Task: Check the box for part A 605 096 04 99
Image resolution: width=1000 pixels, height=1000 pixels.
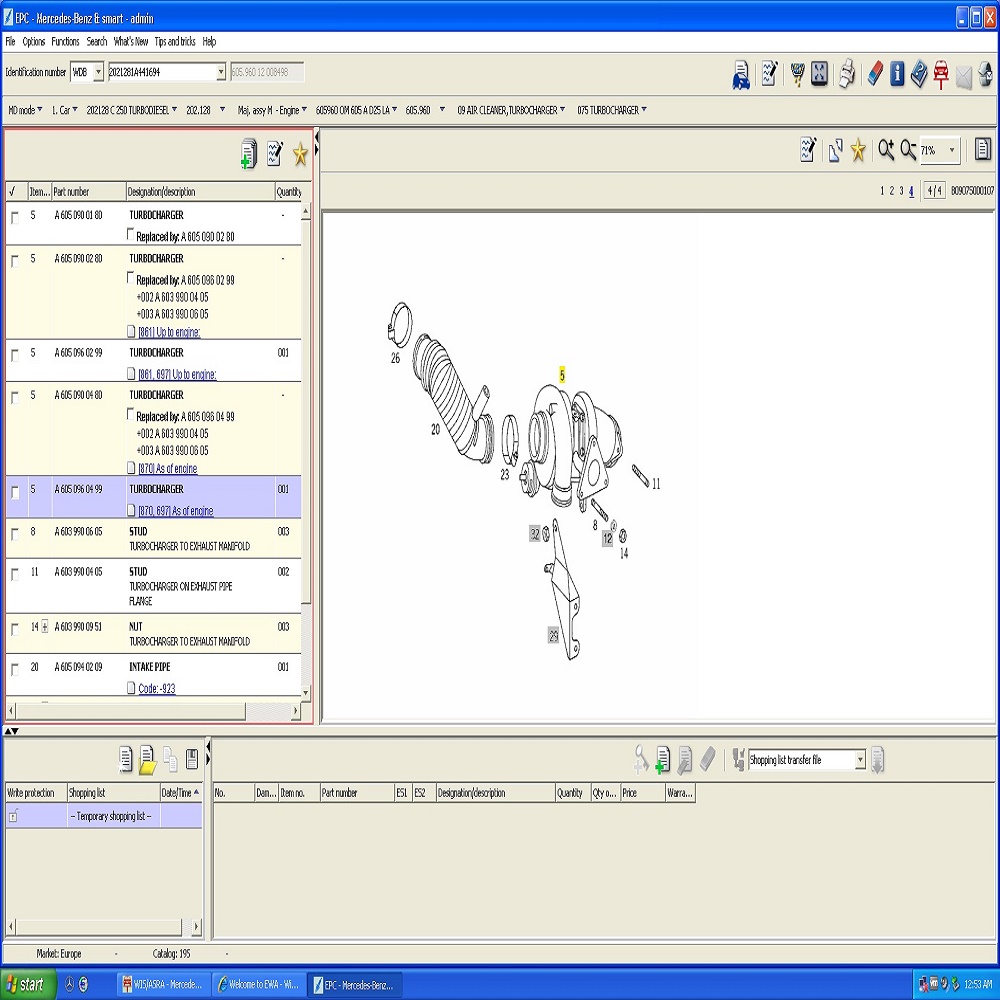Action: [x=15, y=492]
